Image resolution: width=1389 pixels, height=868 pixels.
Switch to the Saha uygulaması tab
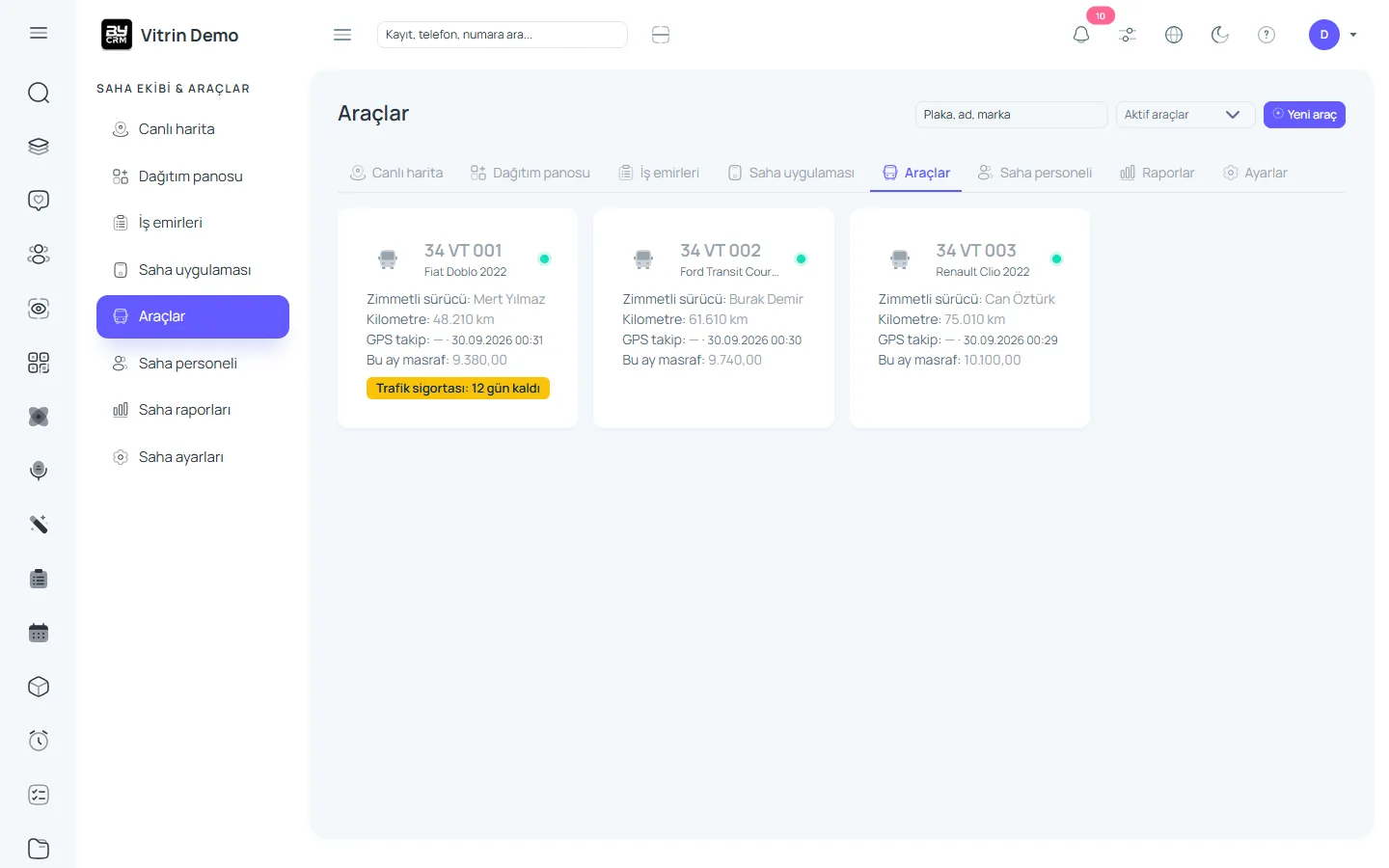coord(791,173)
